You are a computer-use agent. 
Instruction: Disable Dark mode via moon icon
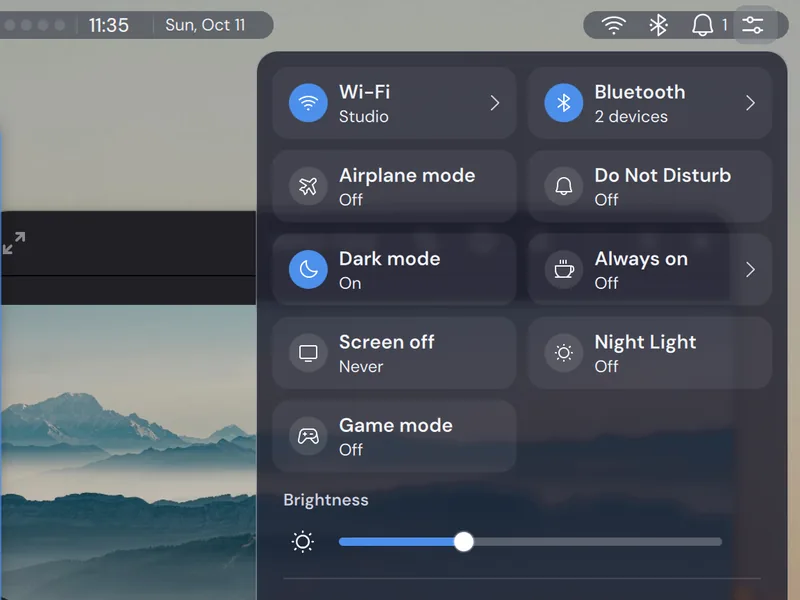coord(308,269)
